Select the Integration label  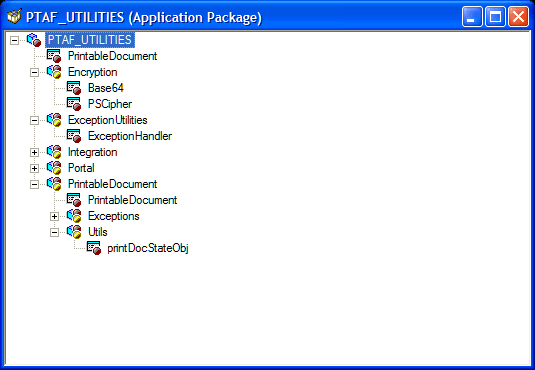[92, 152]
